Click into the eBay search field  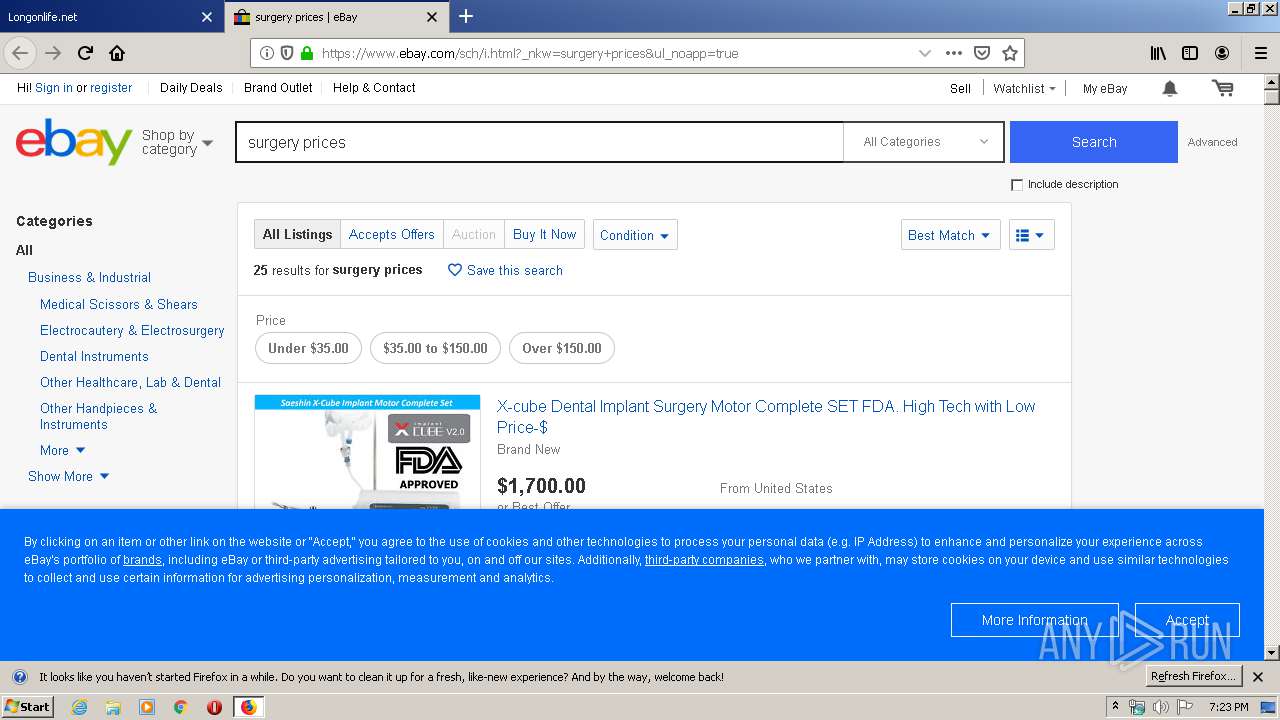tap(540, 142)
